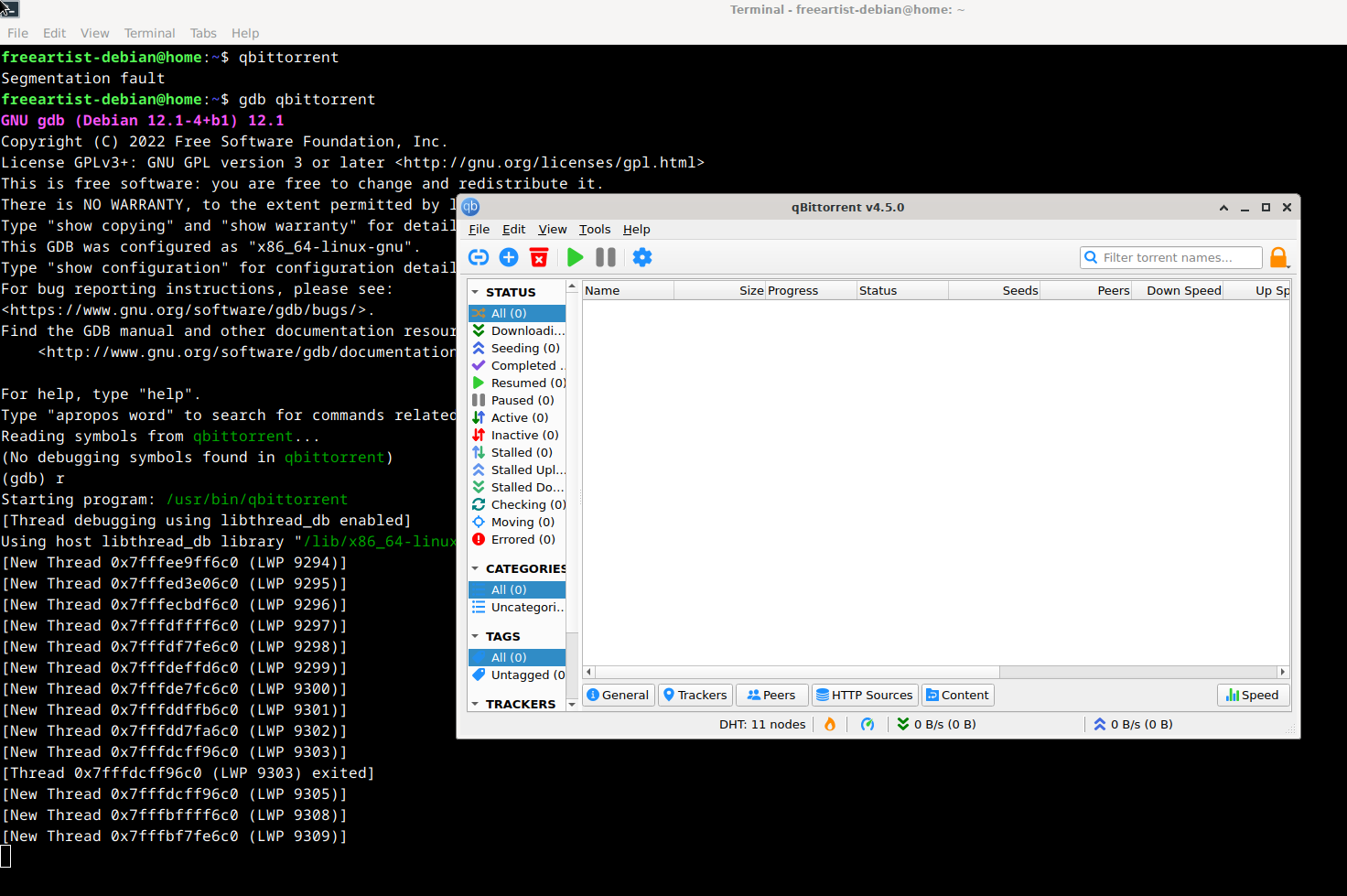Select the Errored (0) filter
This screenshot has width=1347, height=896.
click(517, 539)
